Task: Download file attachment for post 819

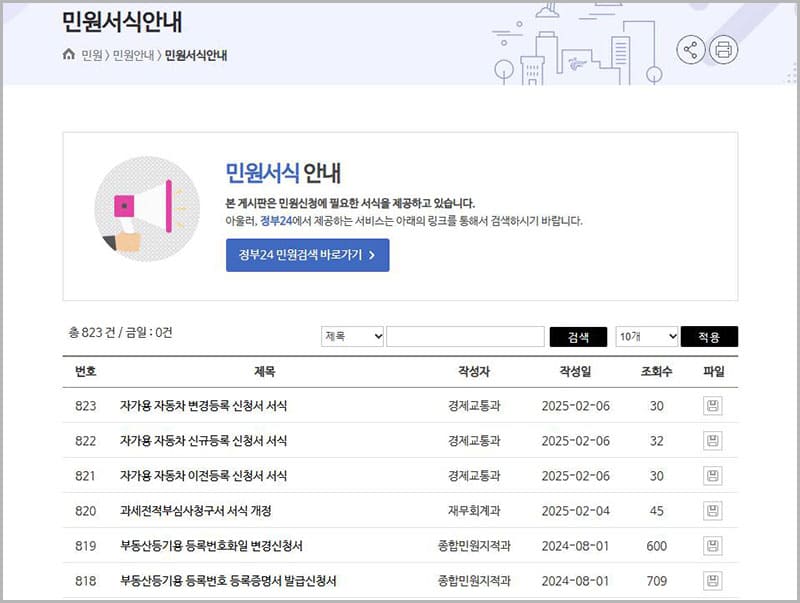Action: click(712, 546)
